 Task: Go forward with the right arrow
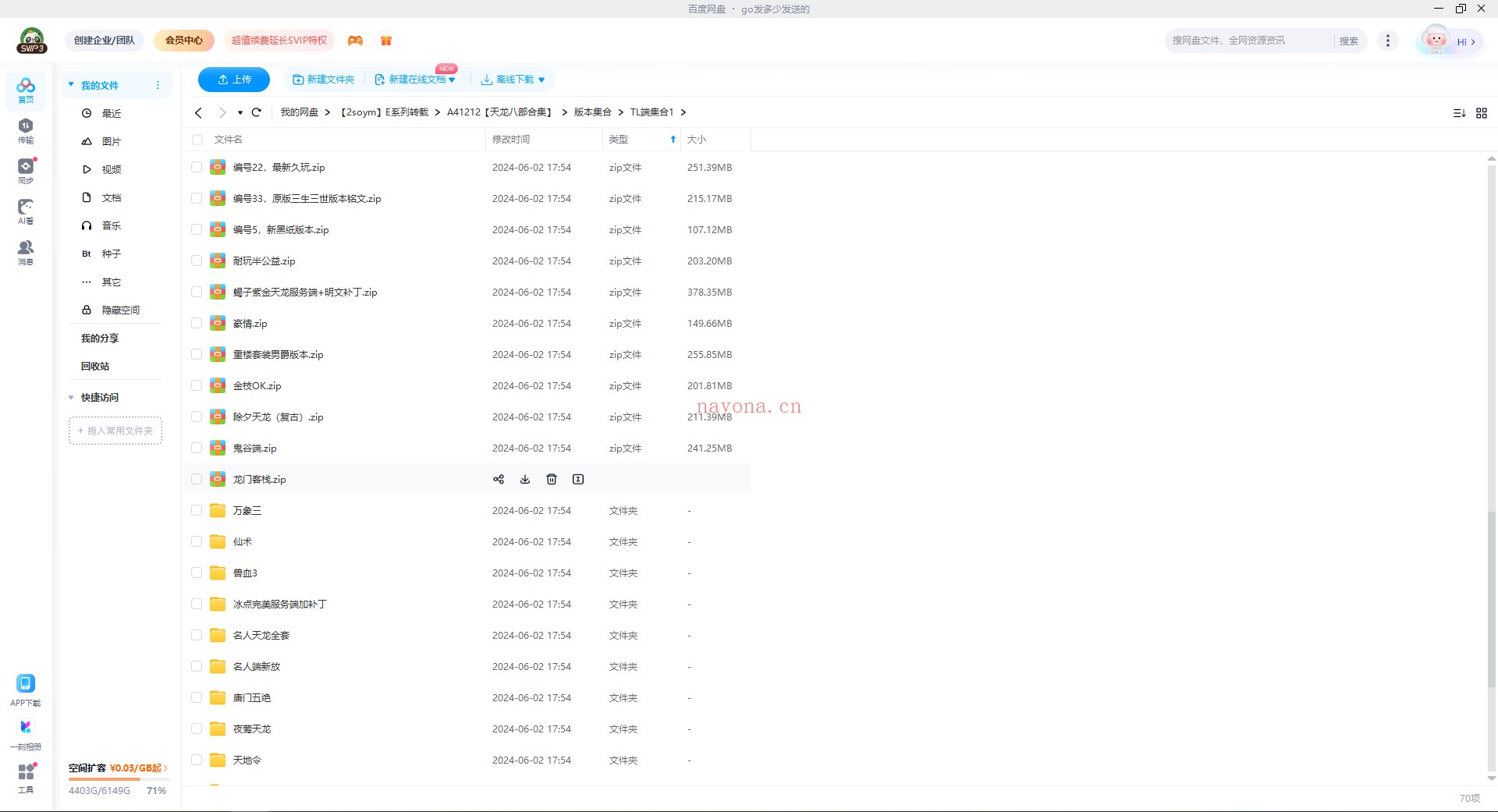pos(222,112)
